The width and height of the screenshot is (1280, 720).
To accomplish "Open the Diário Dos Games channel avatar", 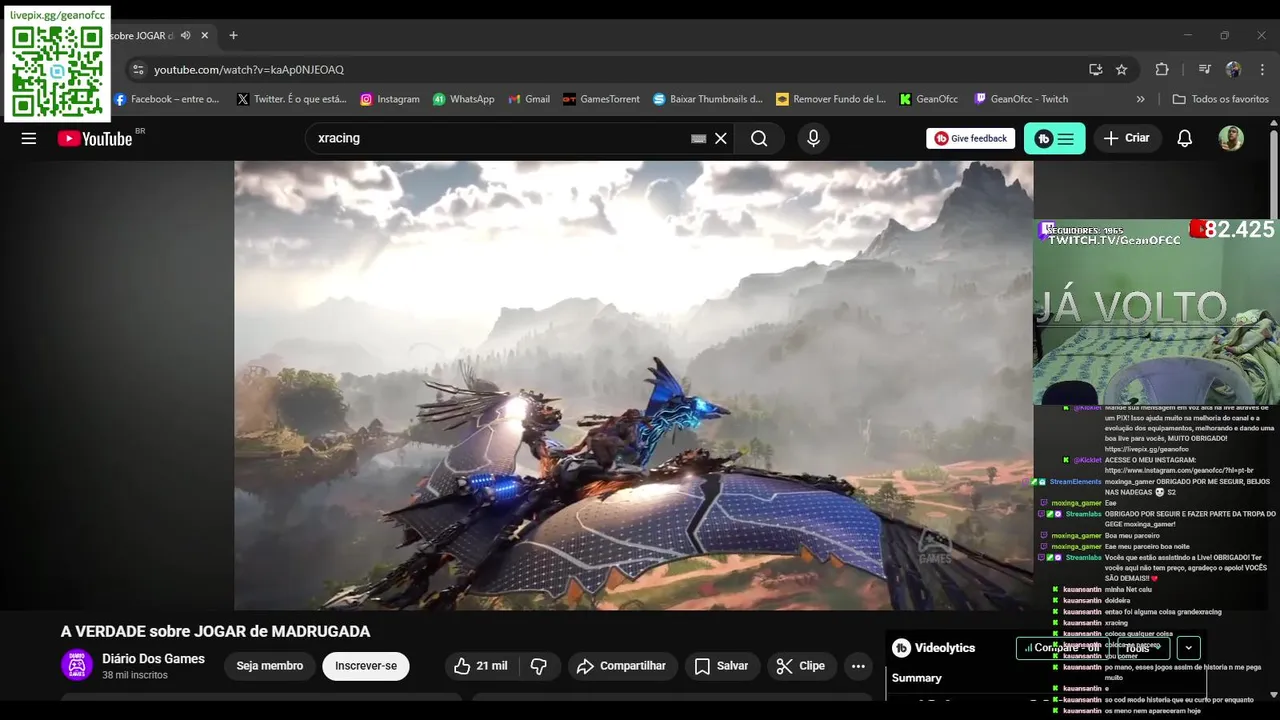I will pos(77,665).
